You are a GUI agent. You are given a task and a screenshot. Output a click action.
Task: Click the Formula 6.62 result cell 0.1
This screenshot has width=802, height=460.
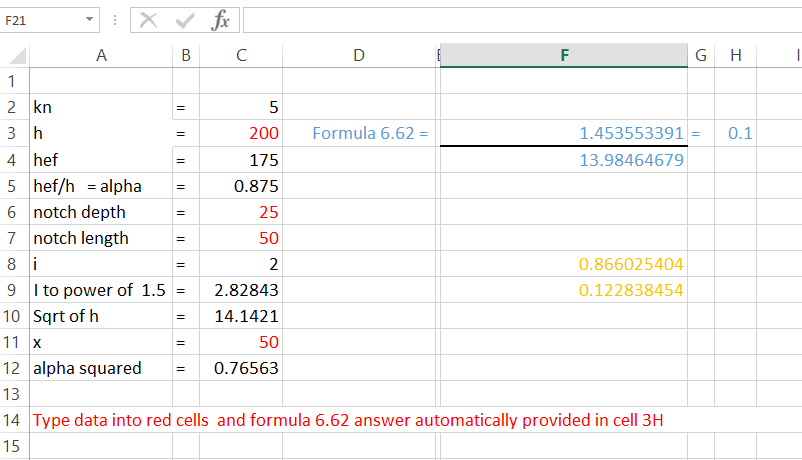[735, 133]
